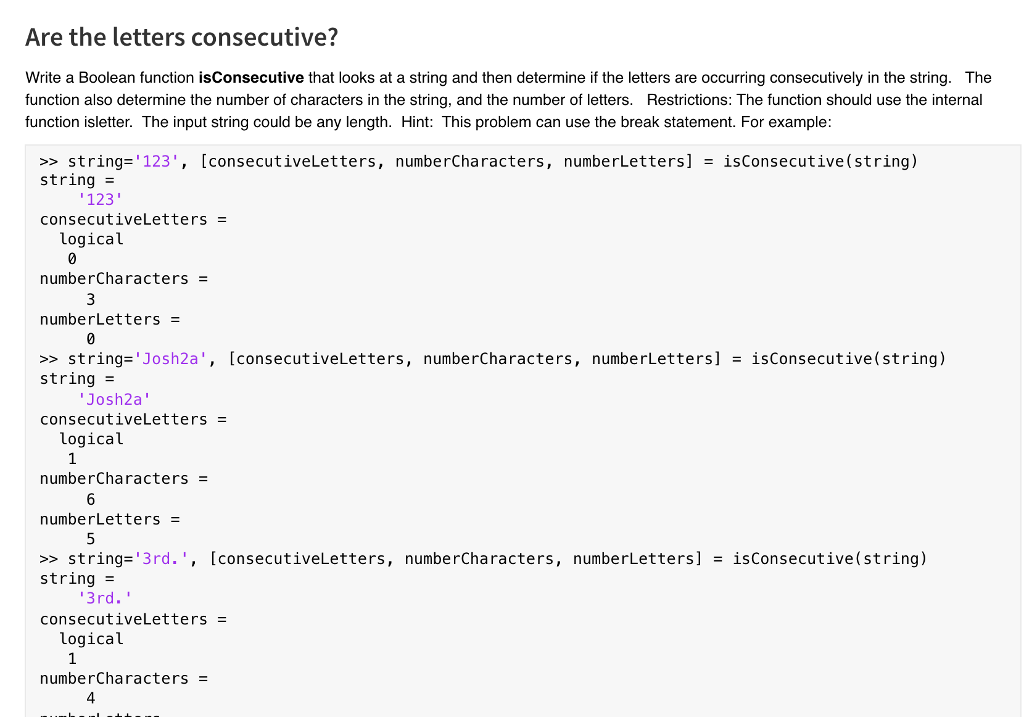1024x717 pixels.
Task: Click the purple 'Josh2a' string output
Action: 114,399
